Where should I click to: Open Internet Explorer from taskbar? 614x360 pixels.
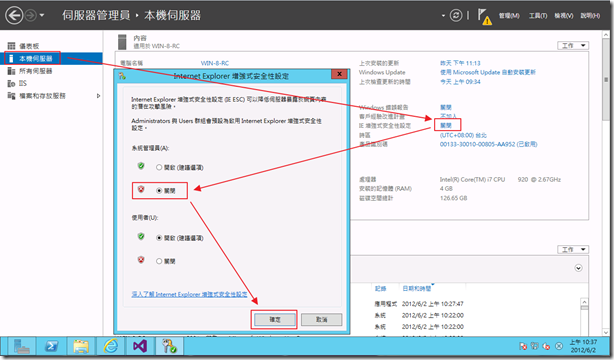coord(111,347)
